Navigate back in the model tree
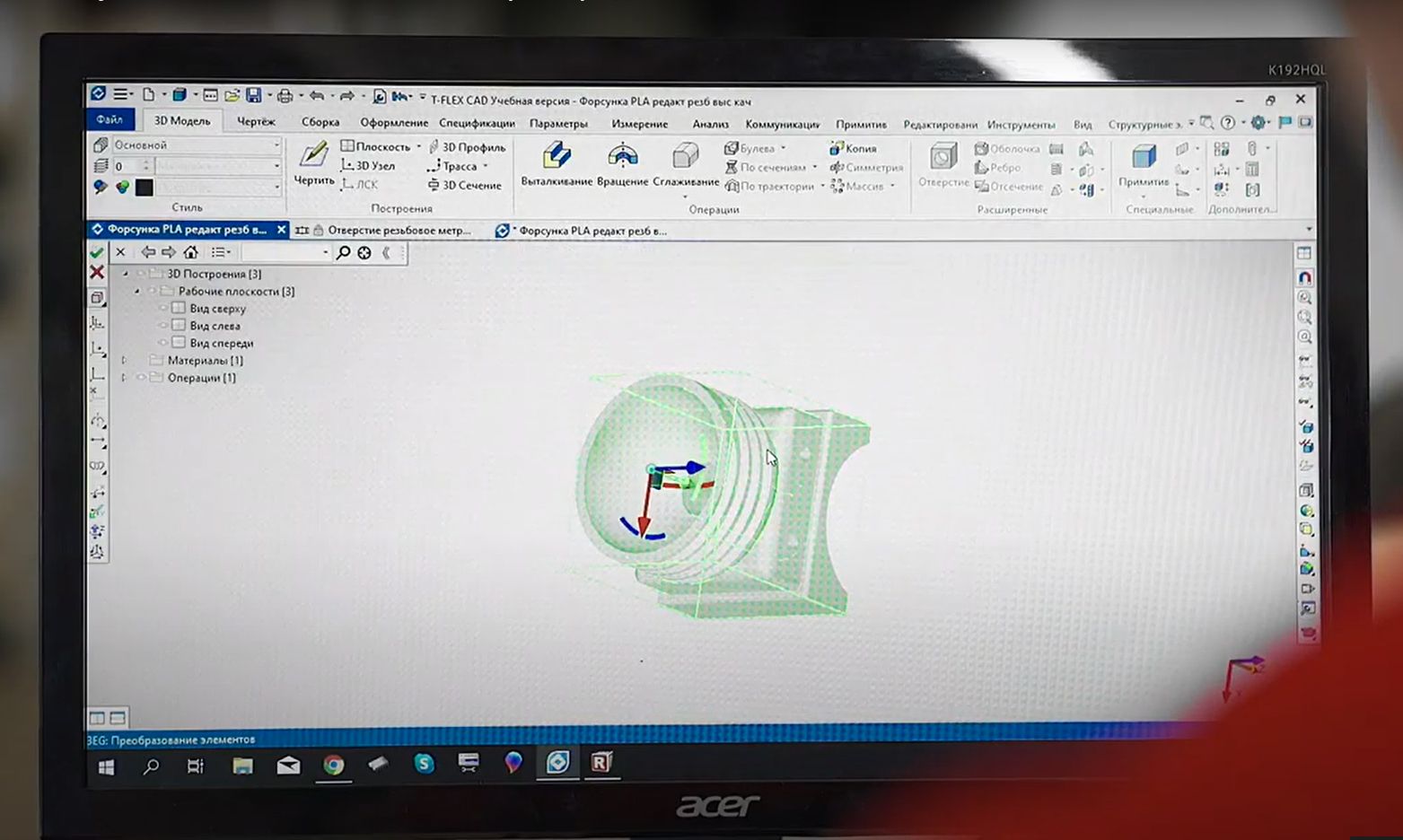Viewport: 1403px width, 840px height. point(148,252)
